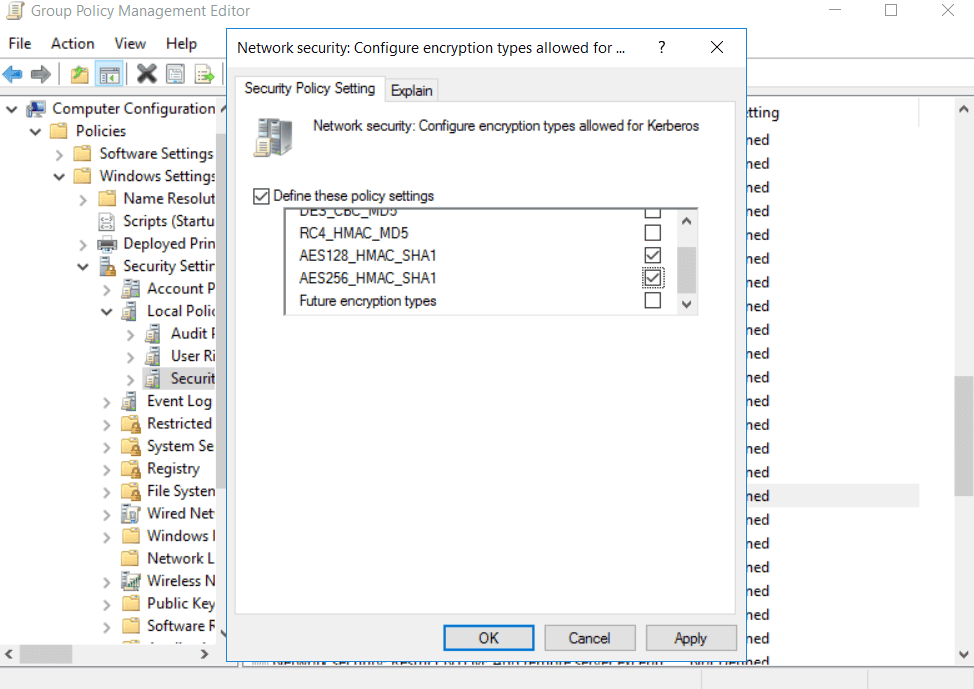Open the Help menu

pyautogui.click(x=181, y=43)
